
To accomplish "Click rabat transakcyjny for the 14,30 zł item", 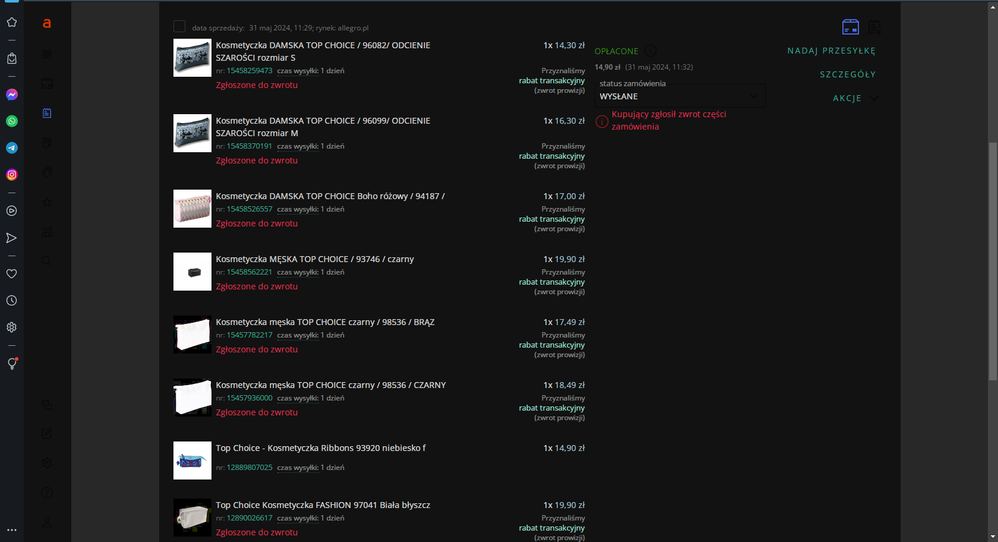I will pos(551,81).
